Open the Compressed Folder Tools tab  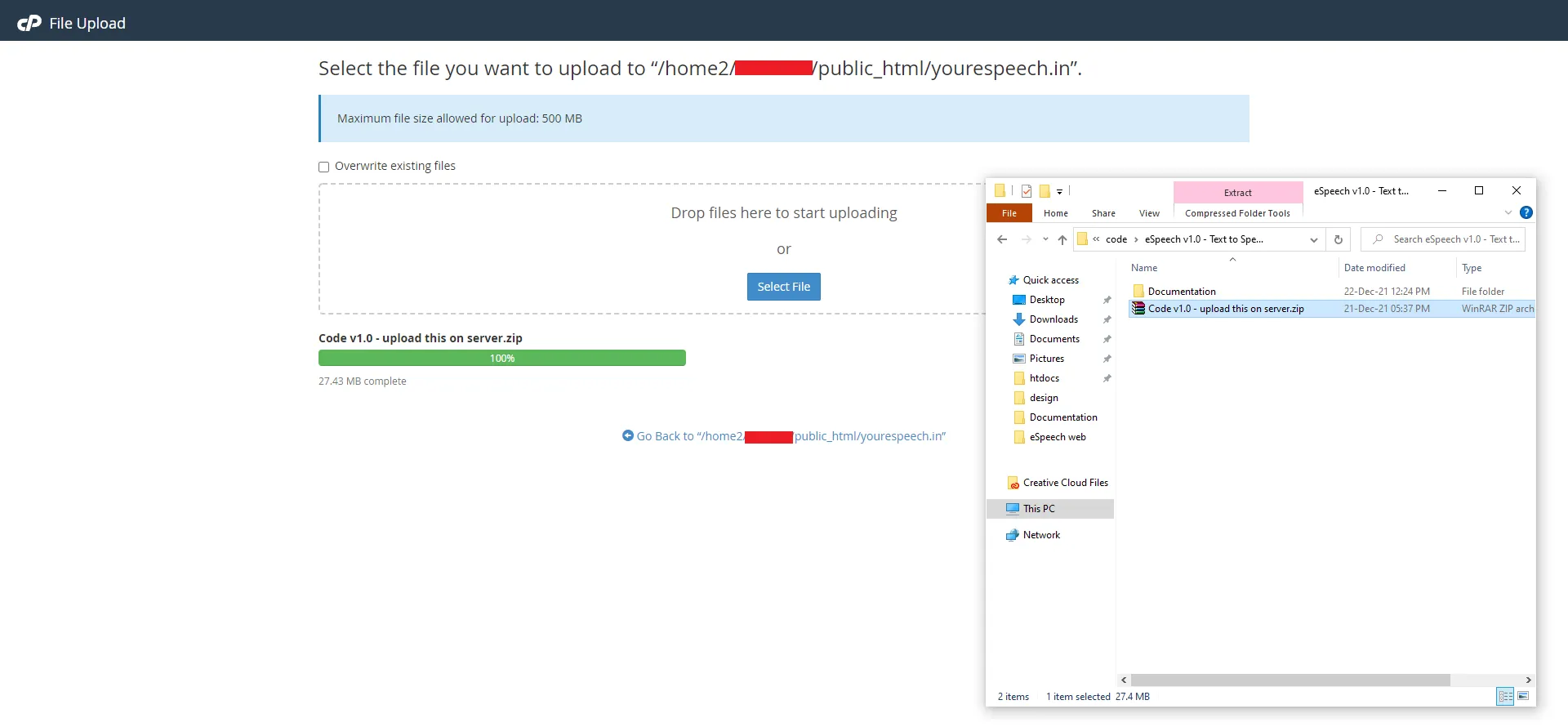point(1237,213)
